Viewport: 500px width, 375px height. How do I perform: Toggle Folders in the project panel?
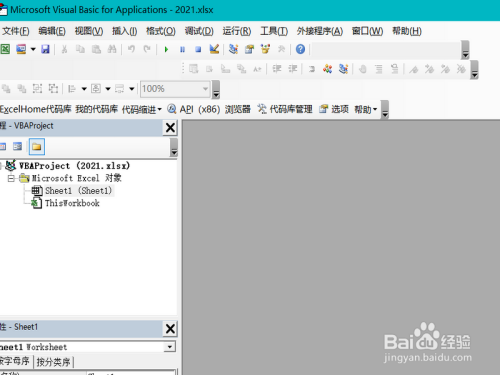pos(37,147)
